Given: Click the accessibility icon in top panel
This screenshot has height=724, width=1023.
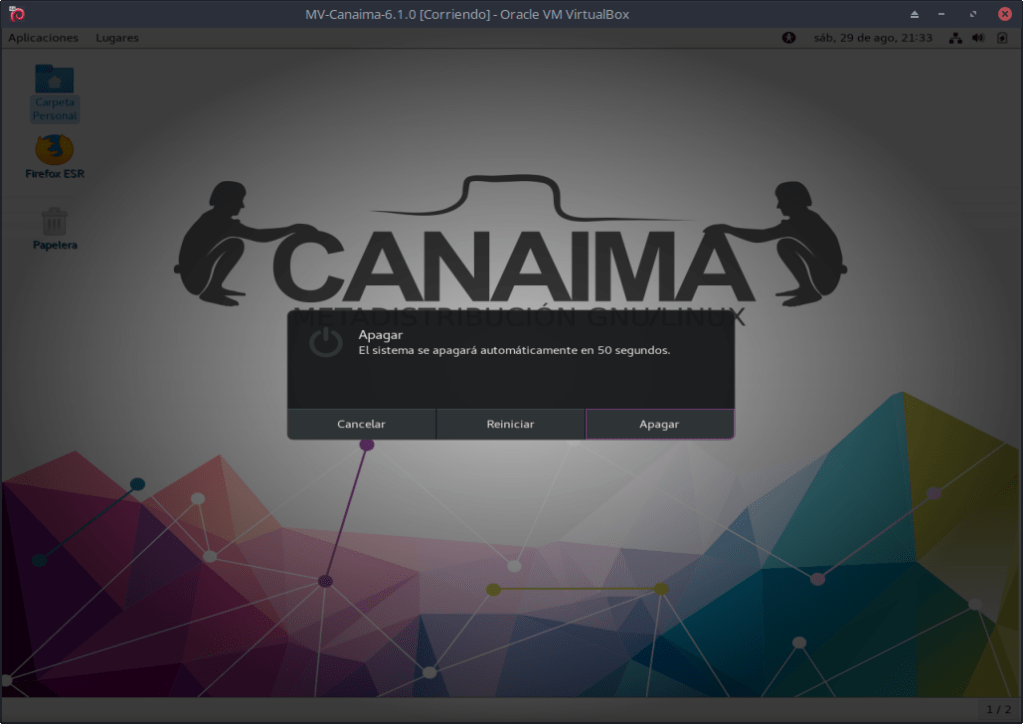Looking at the screenshot, I should [788, 38].
